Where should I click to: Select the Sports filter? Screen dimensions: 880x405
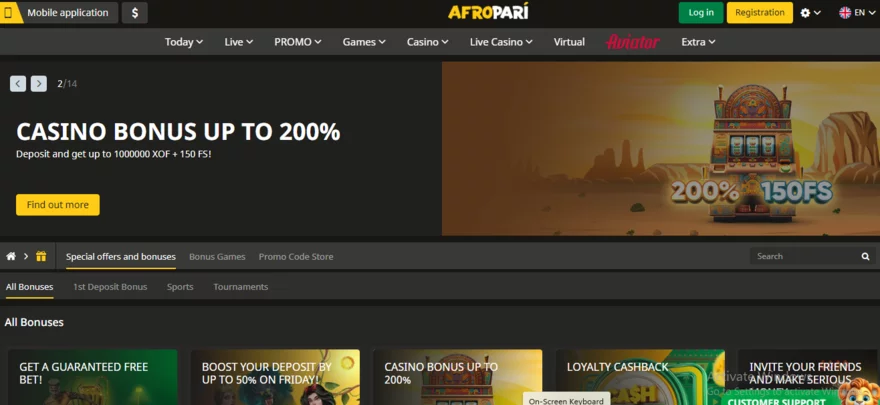click(x=180, y=287)
